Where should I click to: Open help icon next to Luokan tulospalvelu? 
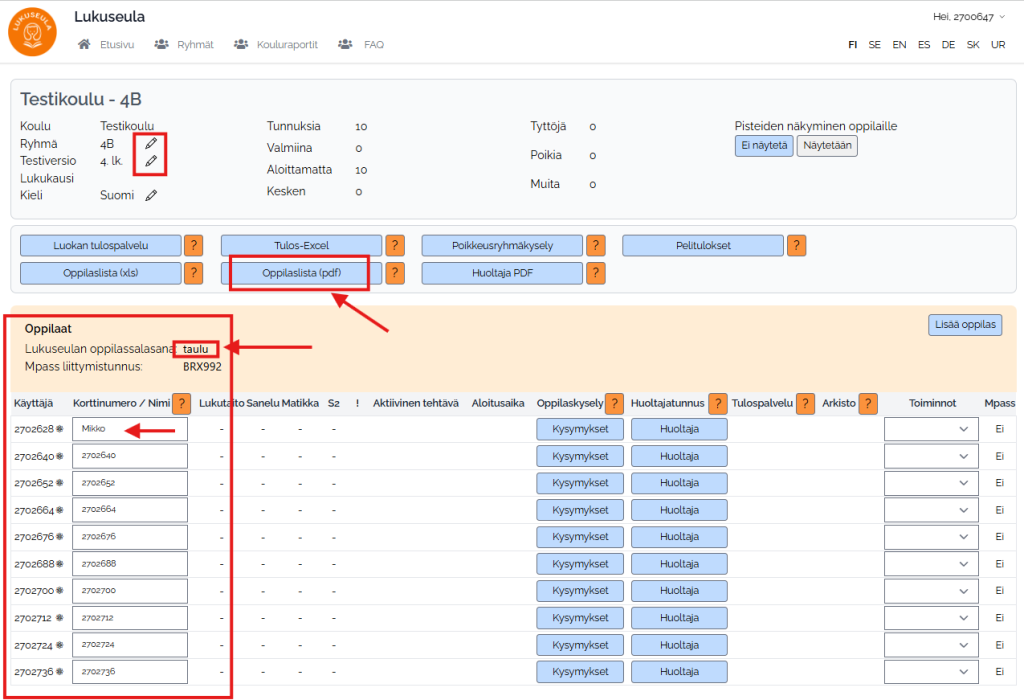(x=194, y=245)
